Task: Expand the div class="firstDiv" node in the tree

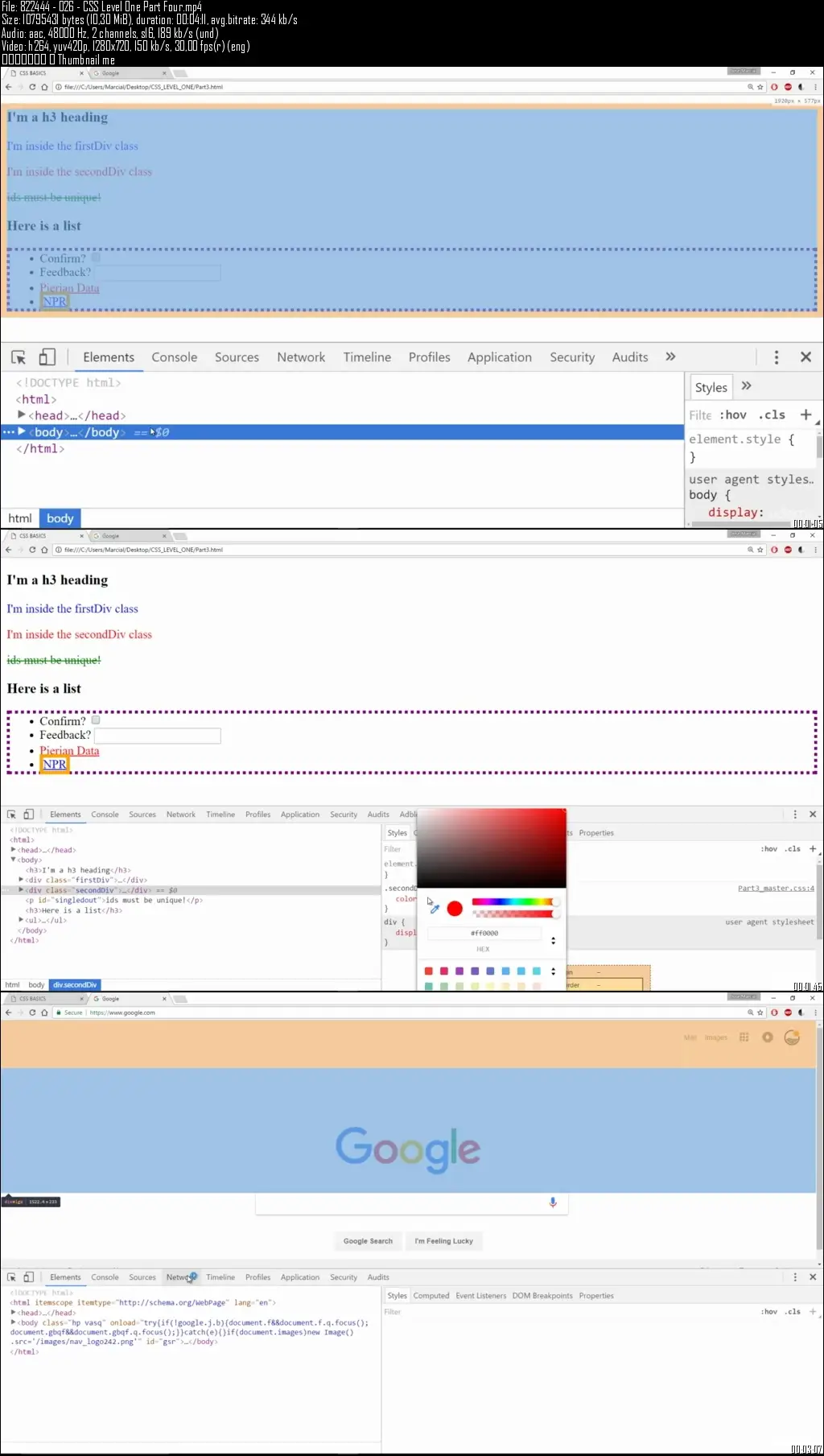Action: coord(21,880)
